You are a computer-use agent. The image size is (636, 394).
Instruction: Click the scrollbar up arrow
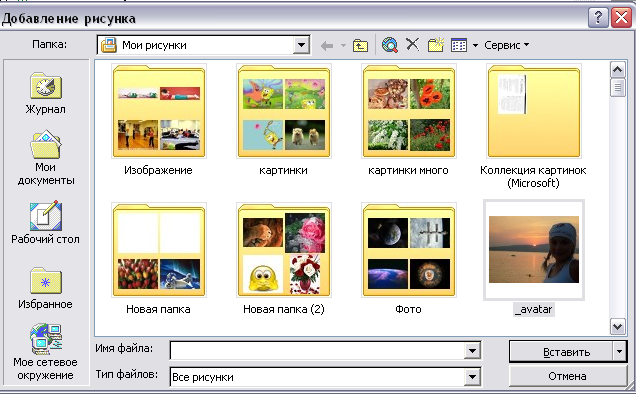click(x=618, y=70)
